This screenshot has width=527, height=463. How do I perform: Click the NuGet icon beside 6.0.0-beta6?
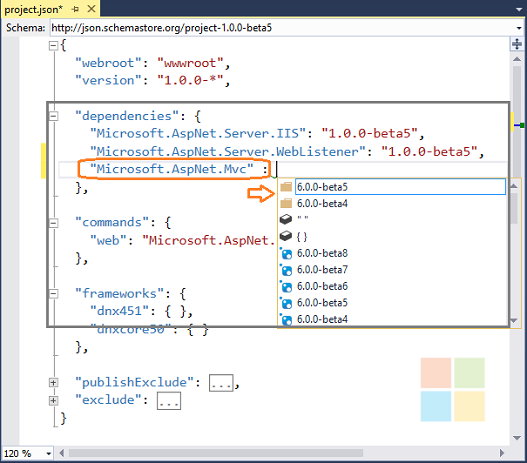pyautogui.click(x=286, y=287)
